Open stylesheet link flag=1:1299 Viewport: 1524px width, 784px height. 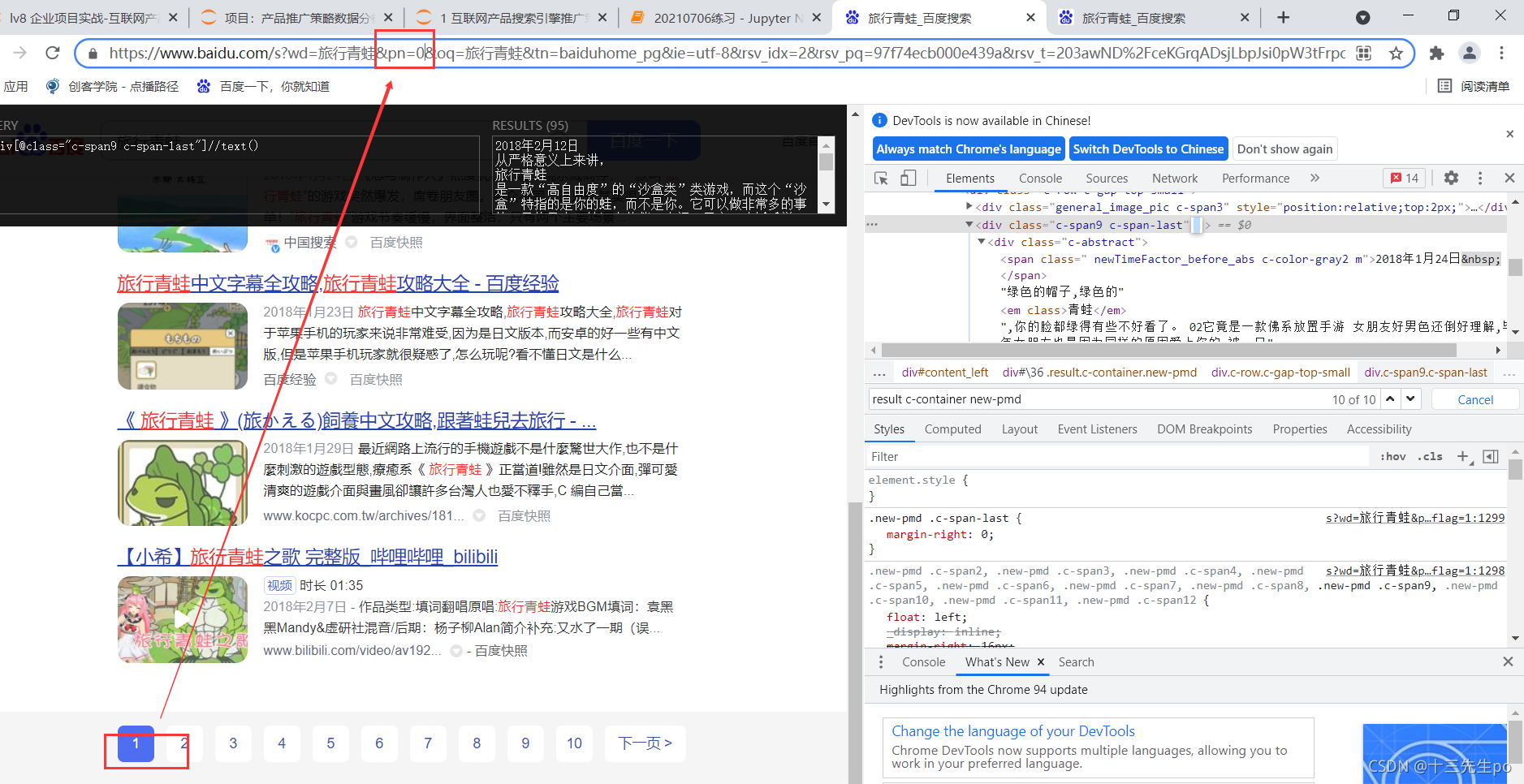coord(1415,518)
